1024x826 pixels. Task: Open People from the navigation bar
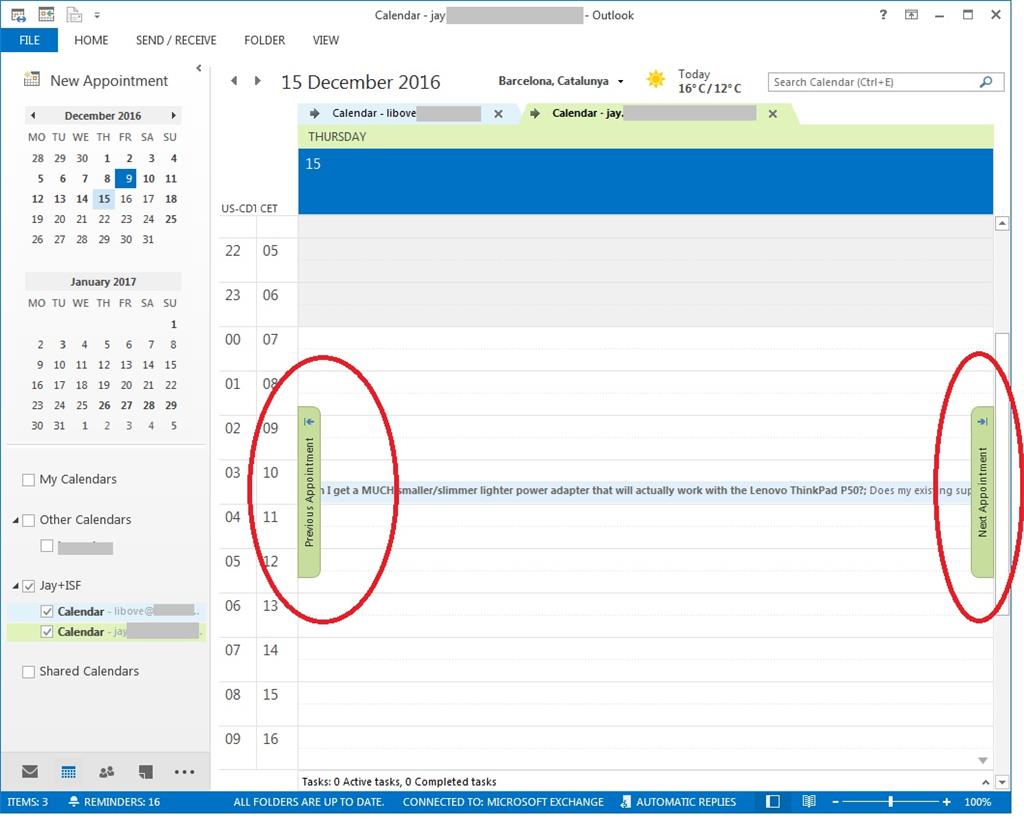[106, 772]
